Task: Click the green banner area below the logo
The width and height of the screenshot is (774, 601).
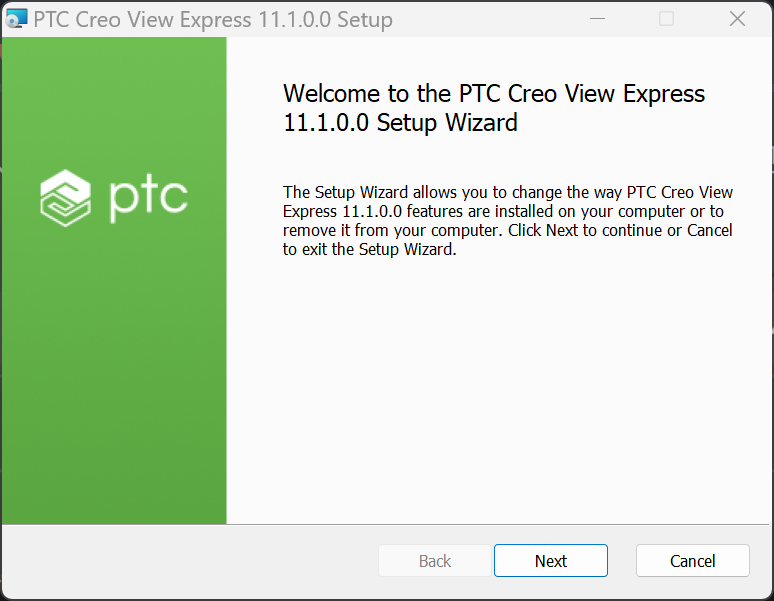Action: 114,375
